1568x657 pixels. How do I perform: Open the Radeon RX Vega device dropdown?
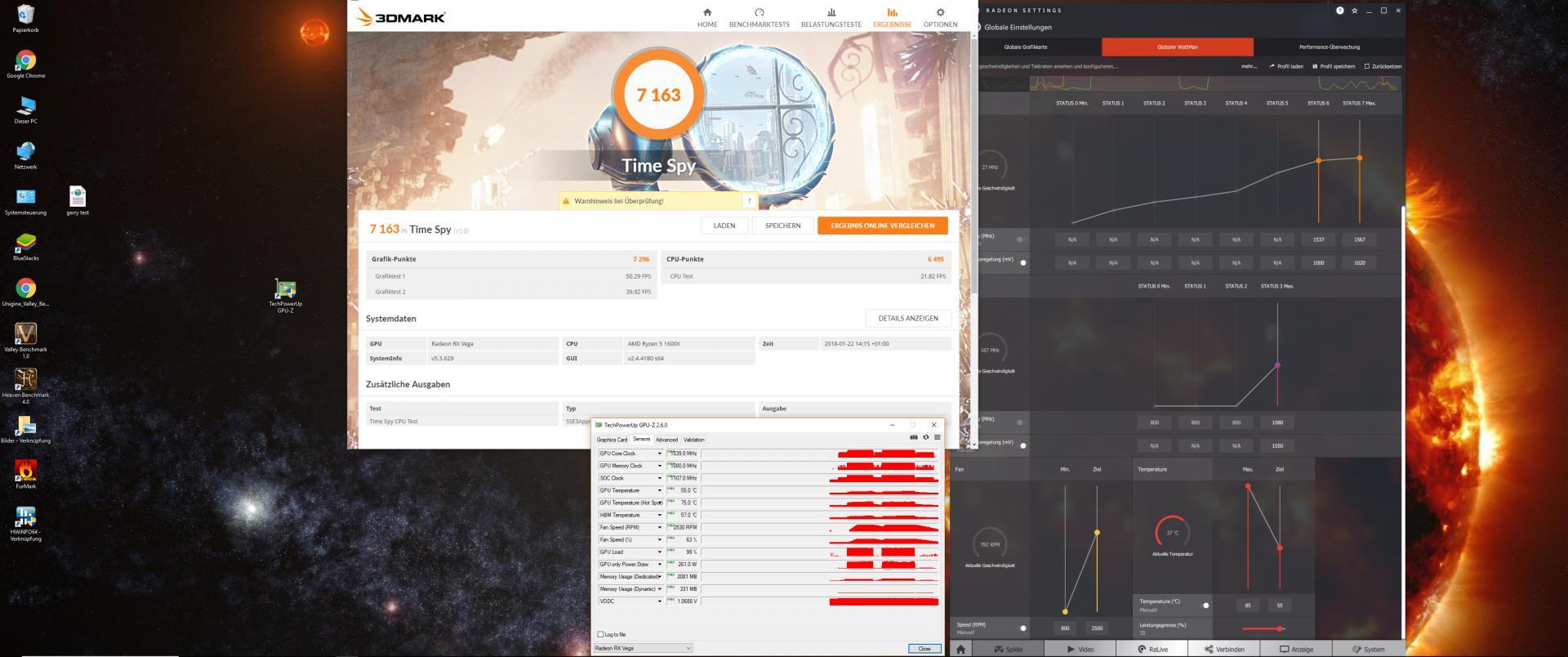pos(644,648)
